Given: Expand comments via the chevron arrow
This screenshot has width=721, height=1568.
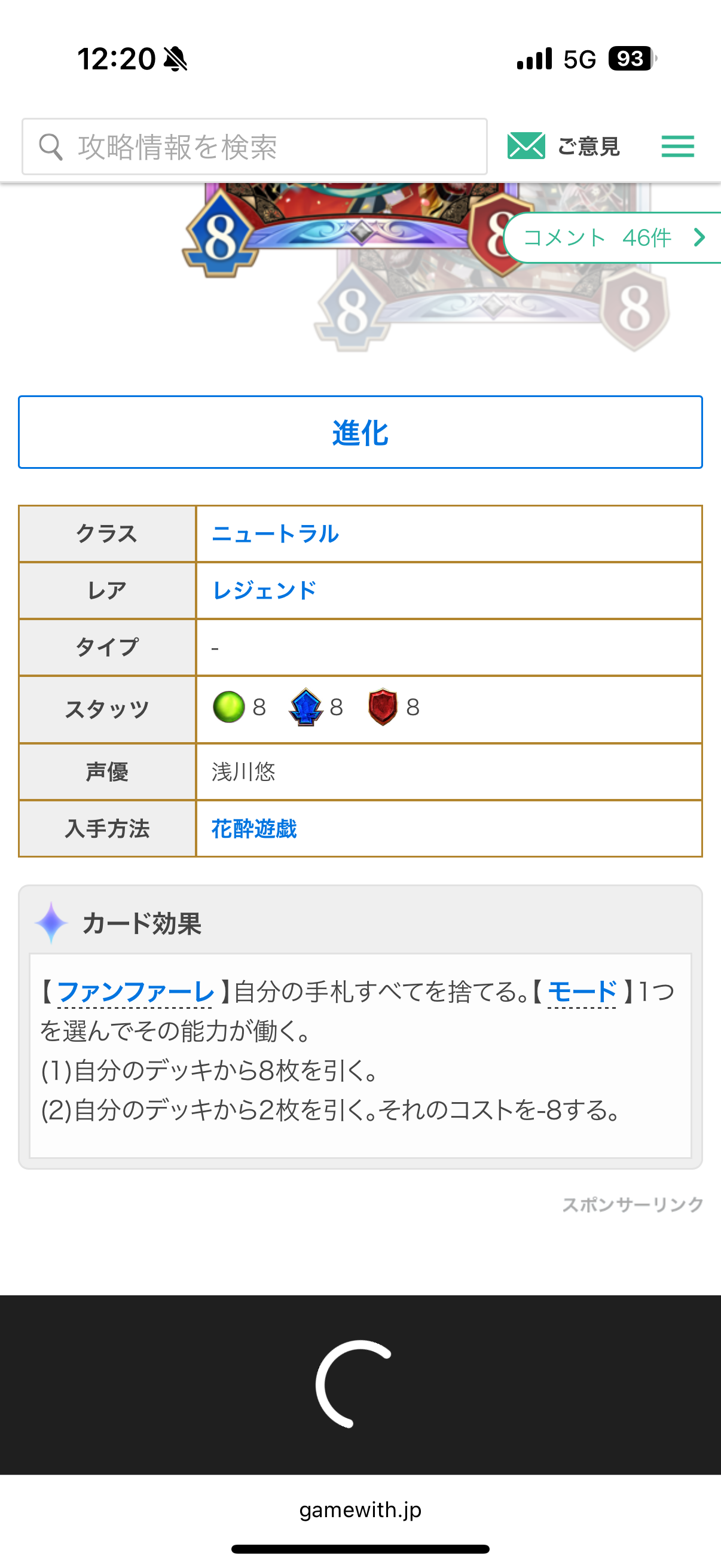Looking at the screenshot, I should (699, 237).
